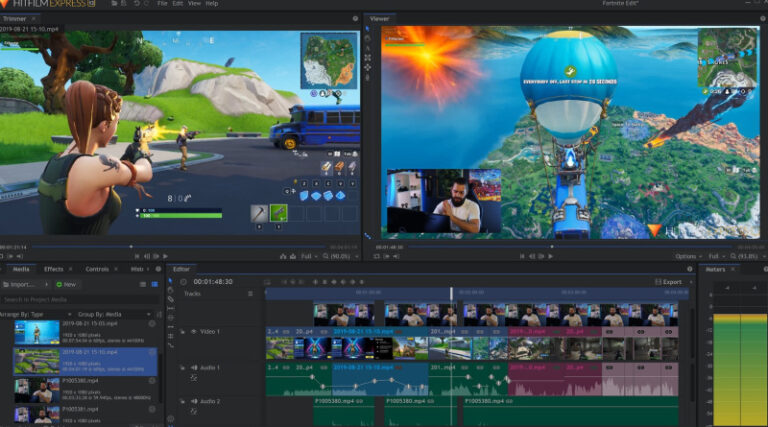The width and height of the screenshot is (768, 427).
Task: Select the highlighted 2019-08-21 15-10.mp4 media item
Action: point(85,361)
